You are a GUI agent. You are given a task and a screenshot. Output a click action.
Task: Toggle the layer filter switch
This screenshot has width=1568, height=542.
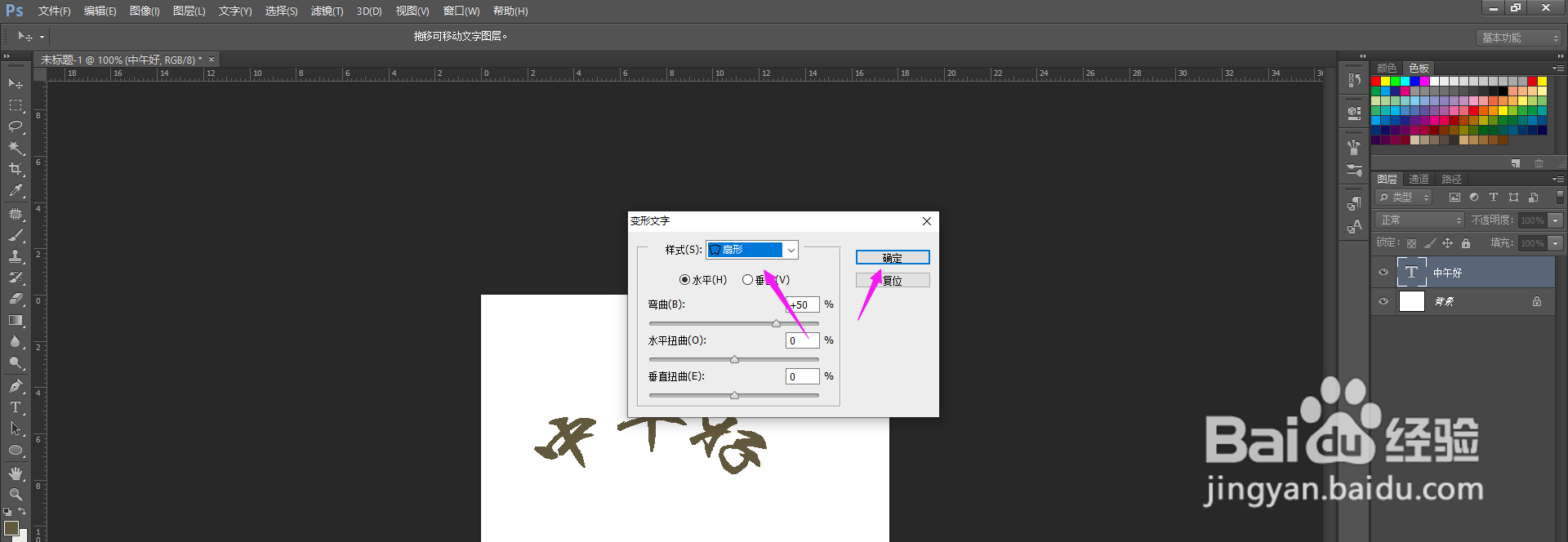pyautogui.click(x=1560, y=197)
